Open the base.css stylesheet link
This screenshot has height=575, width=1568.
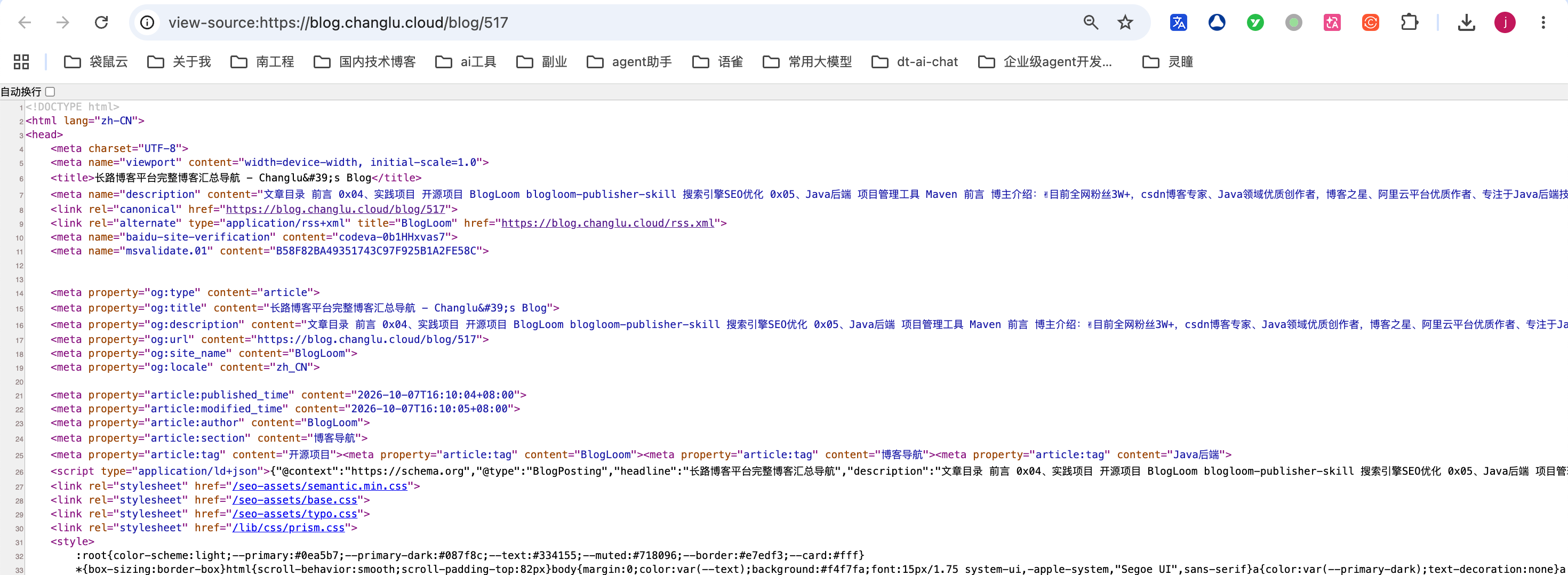pos(294,500)
